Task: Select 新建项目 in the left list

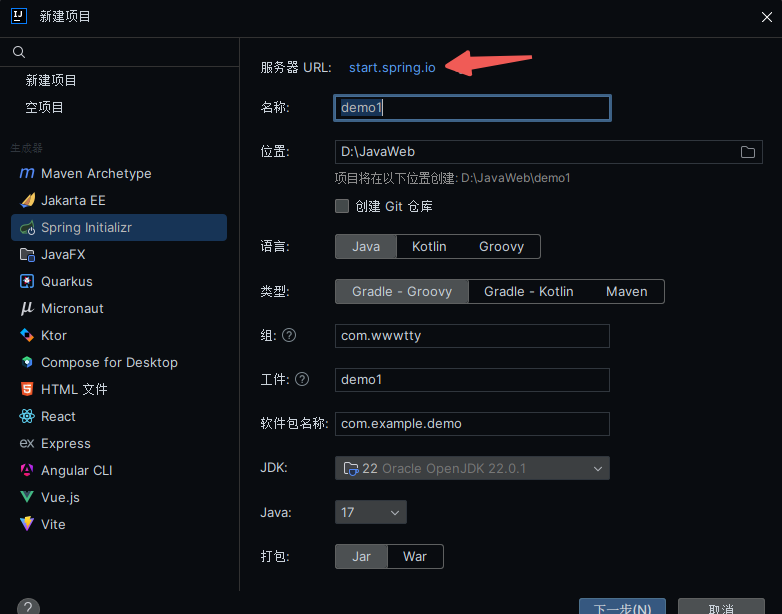Action: [x=51, y=80]
